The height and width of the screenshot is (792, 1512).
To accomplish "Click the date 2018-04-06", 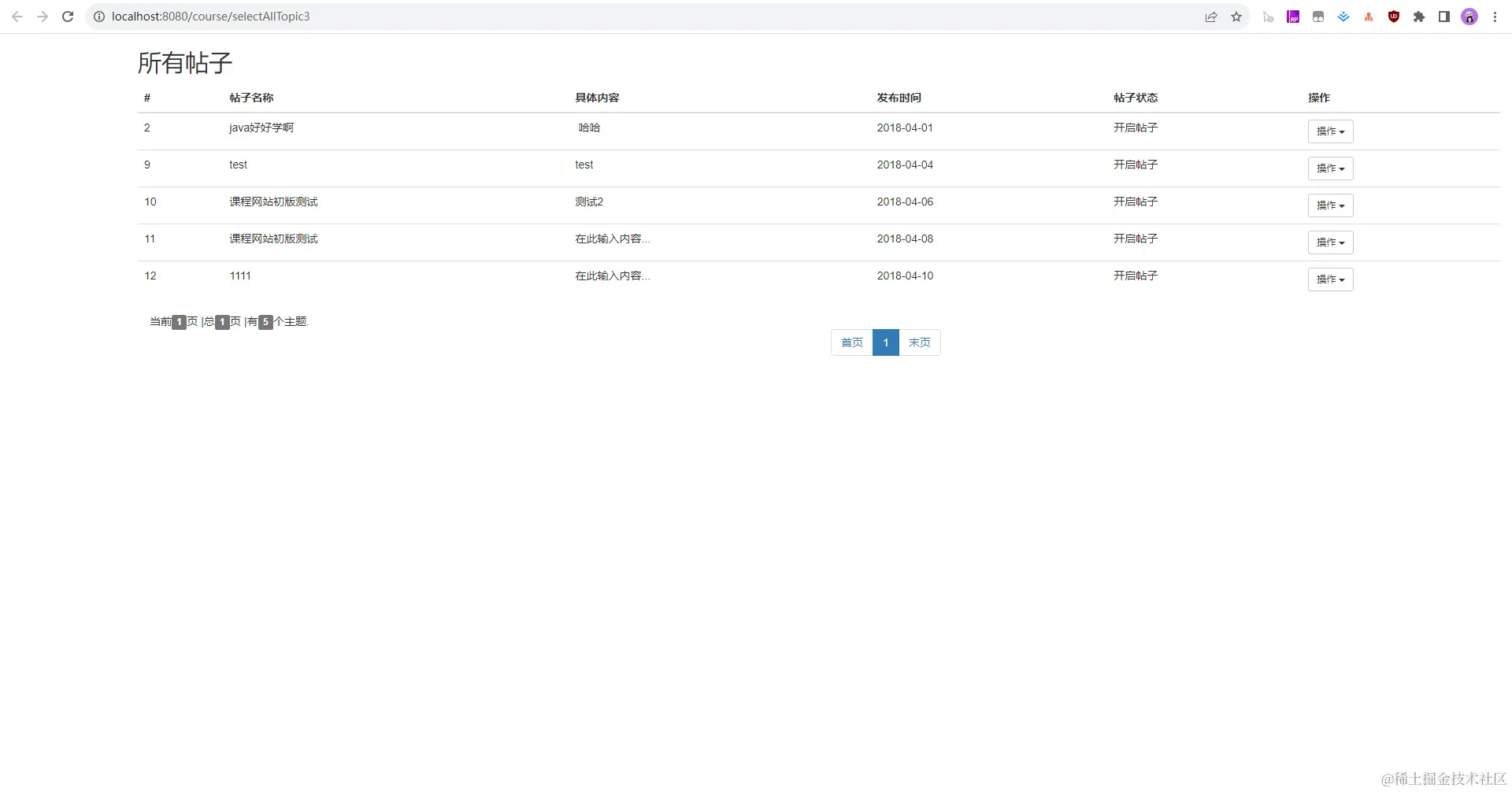I will [905, 202].
